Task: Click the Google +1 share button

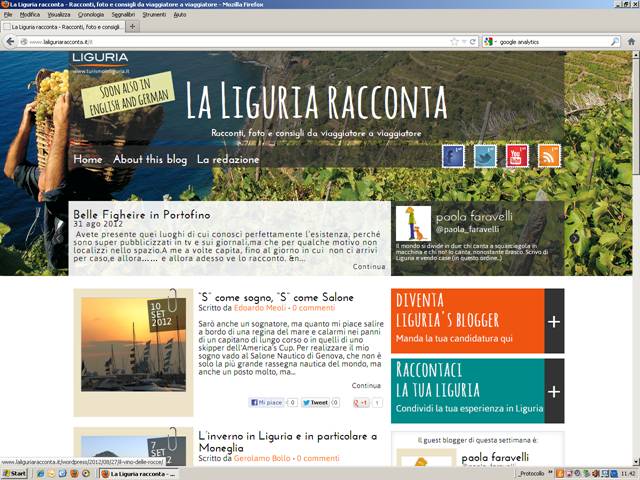Action: pyautogui.click(x=361, y=403)
